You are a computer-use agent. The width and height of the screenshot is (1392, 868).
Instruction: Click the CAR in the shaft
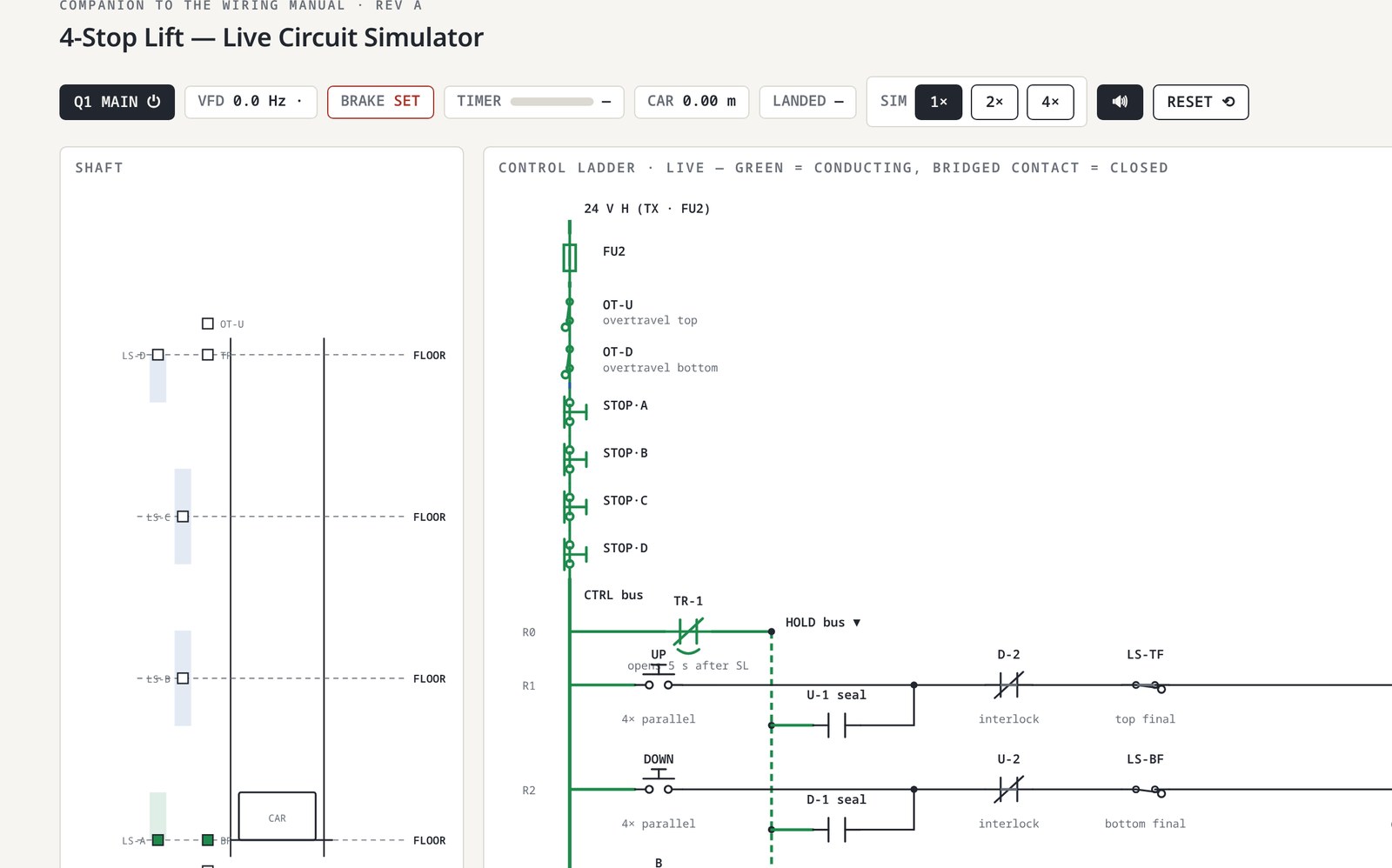pos(278,816)
